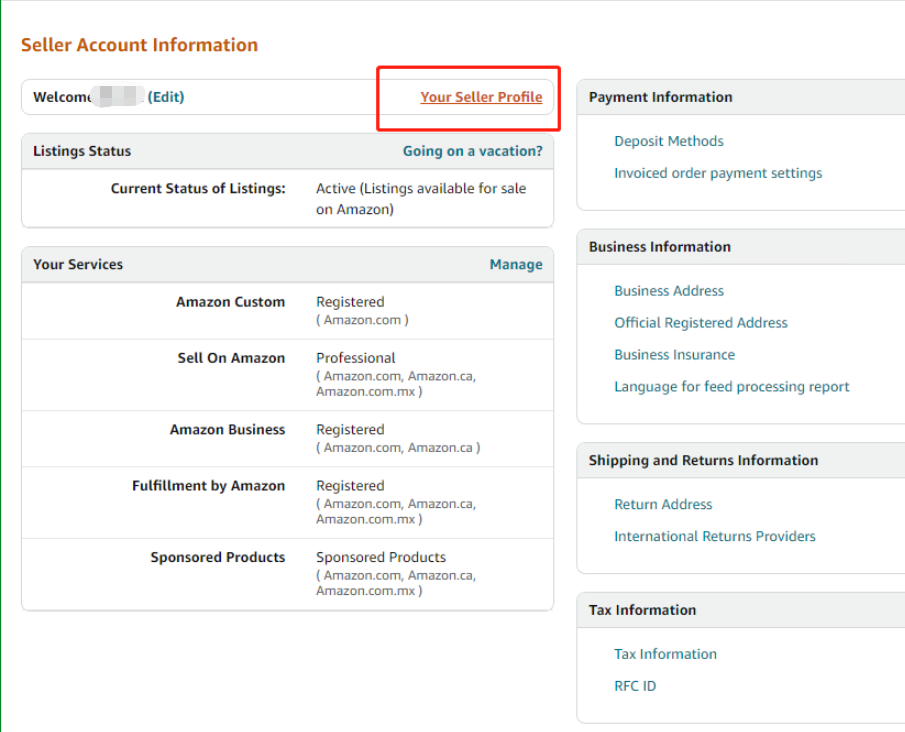This screenshot has height=732, width=905.
Task: Click the Welcome text in account box
Action: (62, 97)
